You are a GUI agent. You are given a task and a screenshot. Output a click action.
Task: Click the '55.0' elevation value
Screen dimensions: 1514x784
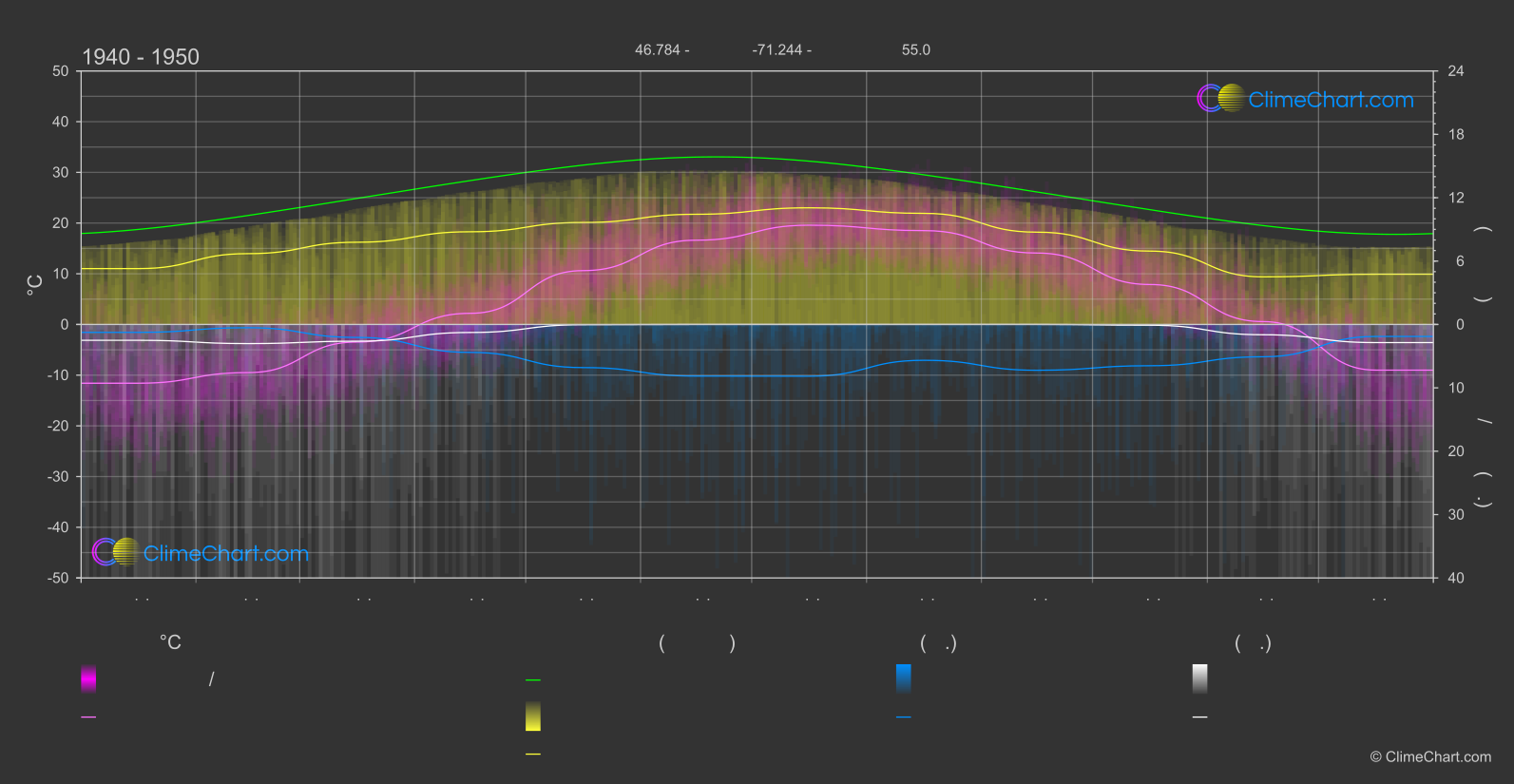click(916, 50)
